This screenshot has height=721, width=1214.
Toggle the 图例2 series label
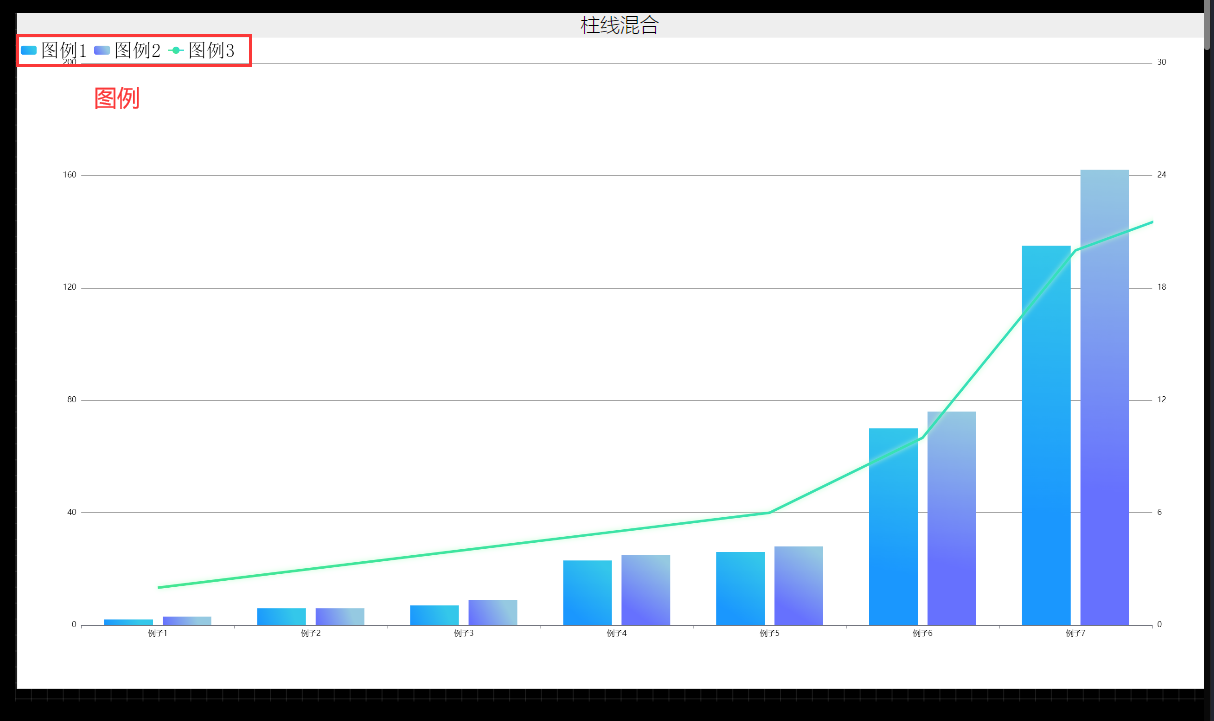tap(138, 51)
